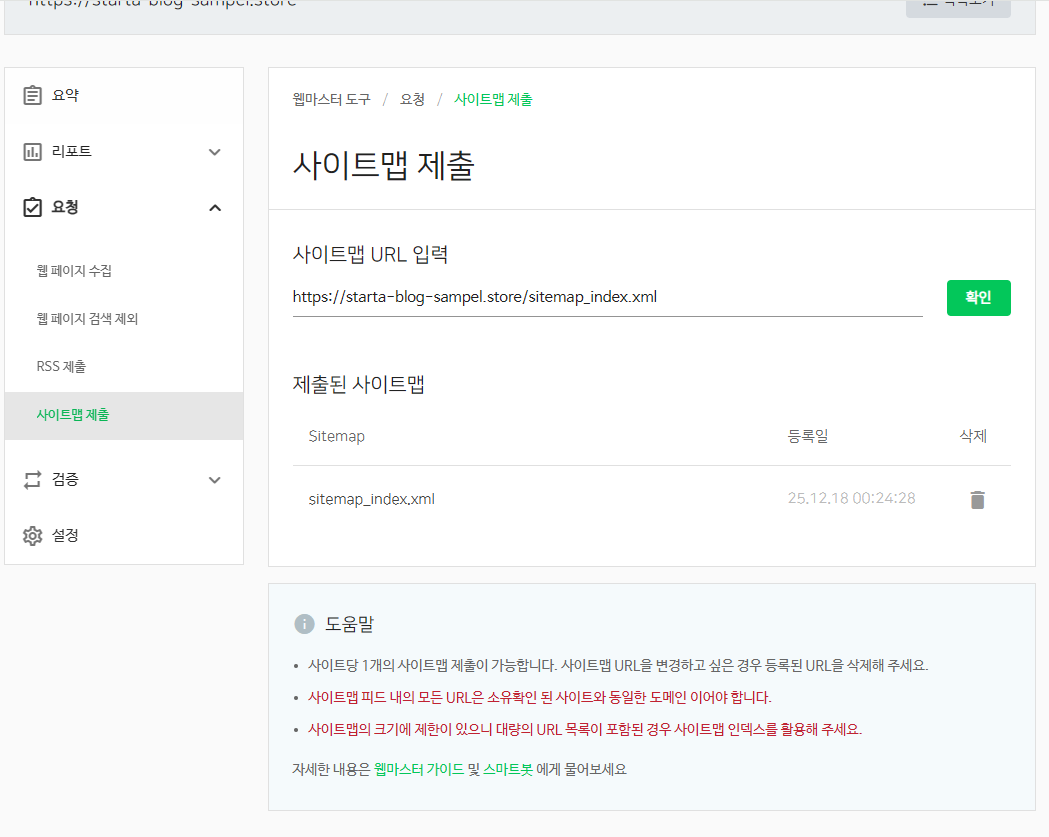
Task: Open the 설정 gear icon
Action: pyautogui.click(x=32, y=536)
